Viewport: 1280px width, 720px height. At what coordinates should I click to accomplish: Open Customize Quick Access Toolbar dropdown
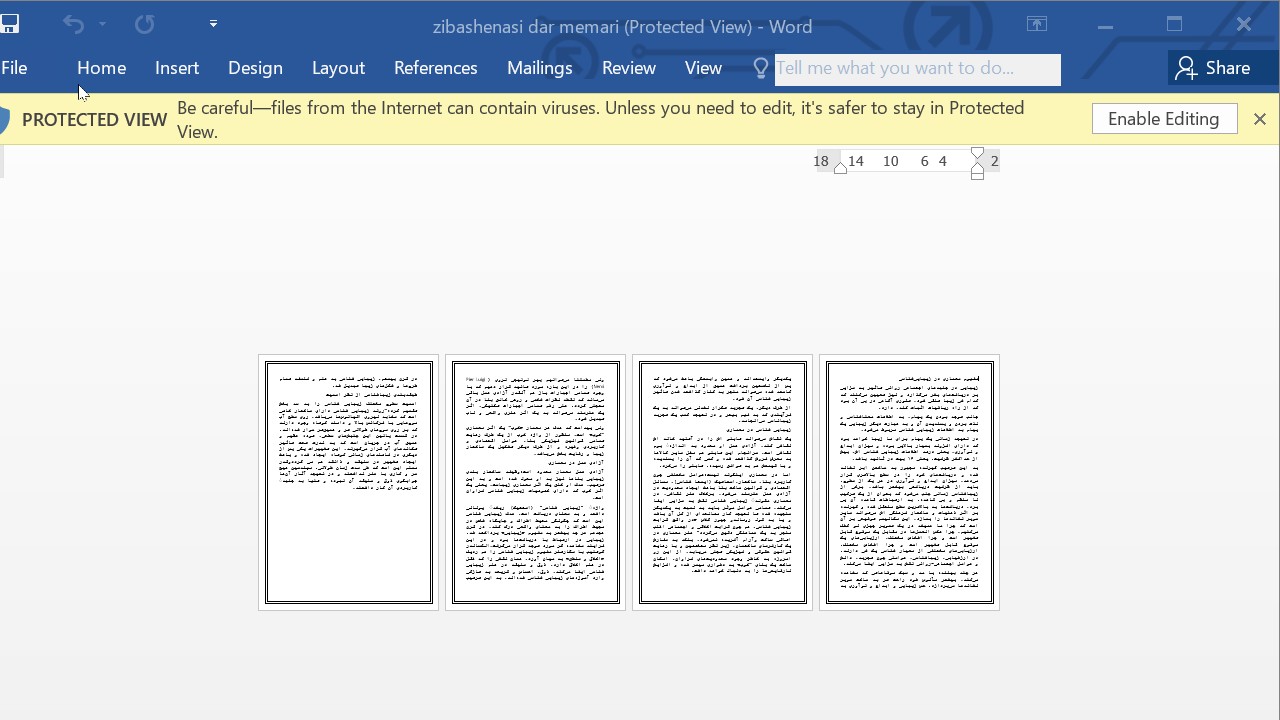[213, 24]
